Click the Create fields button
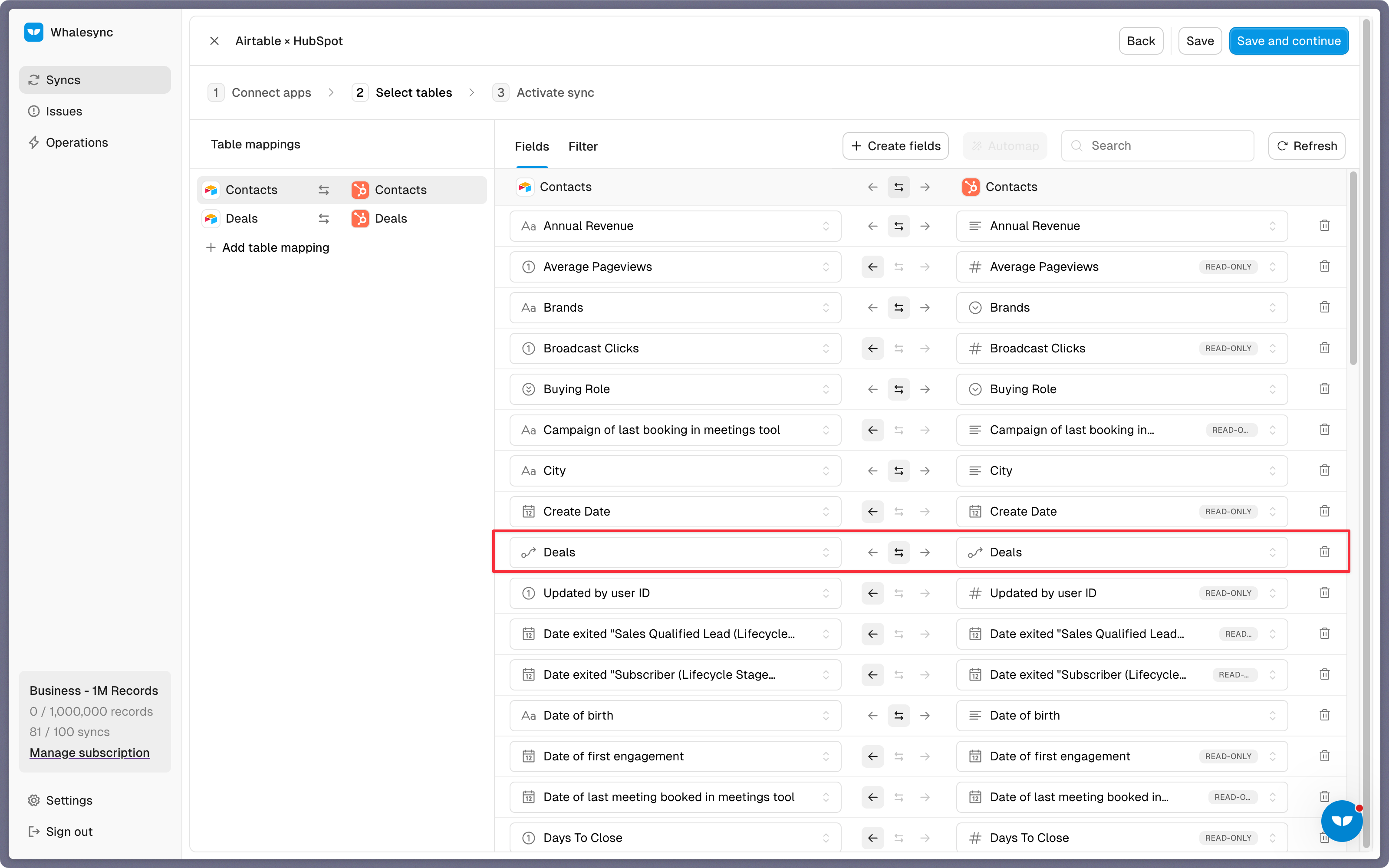Screen dimensions: 1389x868 point(895,146)
